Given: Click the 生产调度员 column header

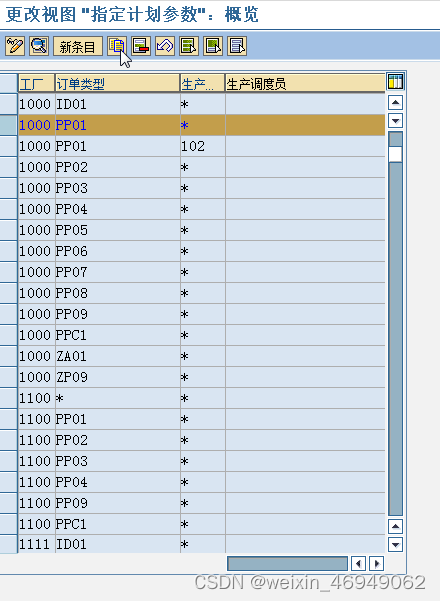Looking at the screenshot, I should [x=305, y=84].
